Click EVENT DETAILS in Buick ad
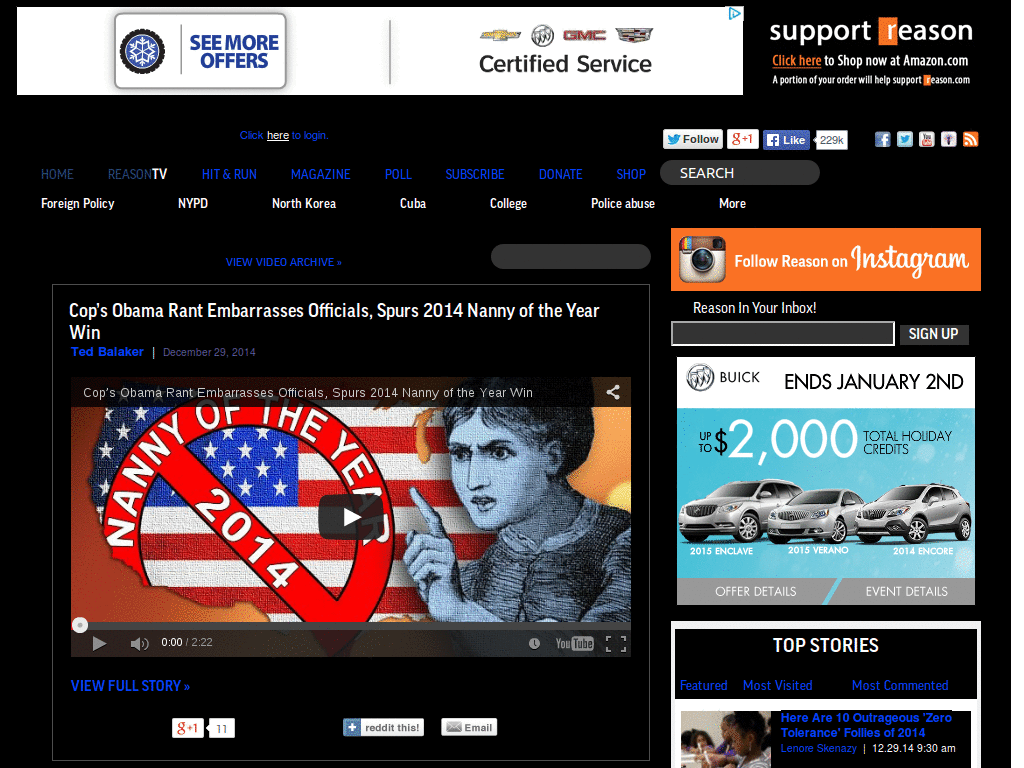Image resolution: width=1024 pixels, height=768 pixels. pos(906,591)
